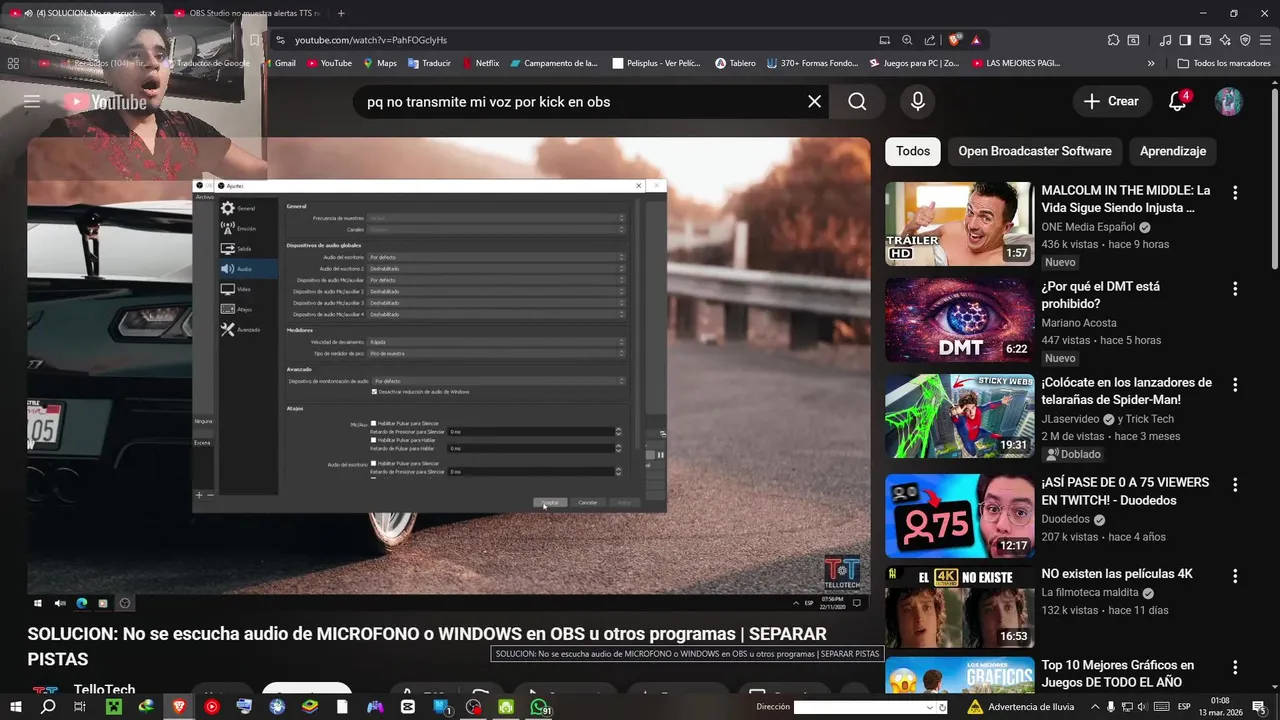
Task: Start voice search with the microphone icon
Action: click(x=917, y=101)
